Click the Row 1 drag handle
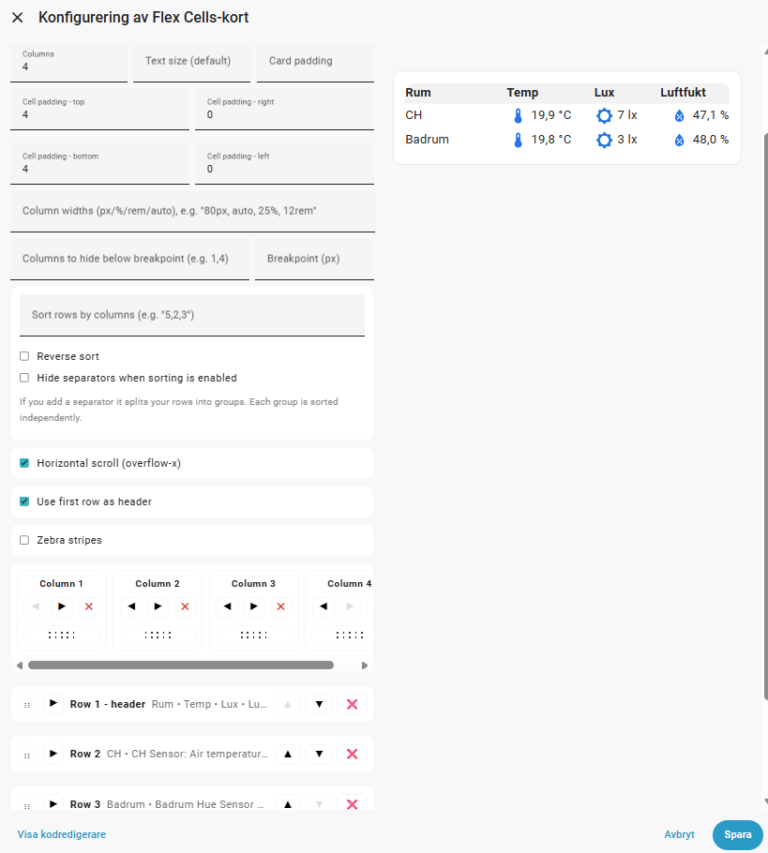Image resolution: width=768 pixels, height=853 pixels. click(27, 705)
